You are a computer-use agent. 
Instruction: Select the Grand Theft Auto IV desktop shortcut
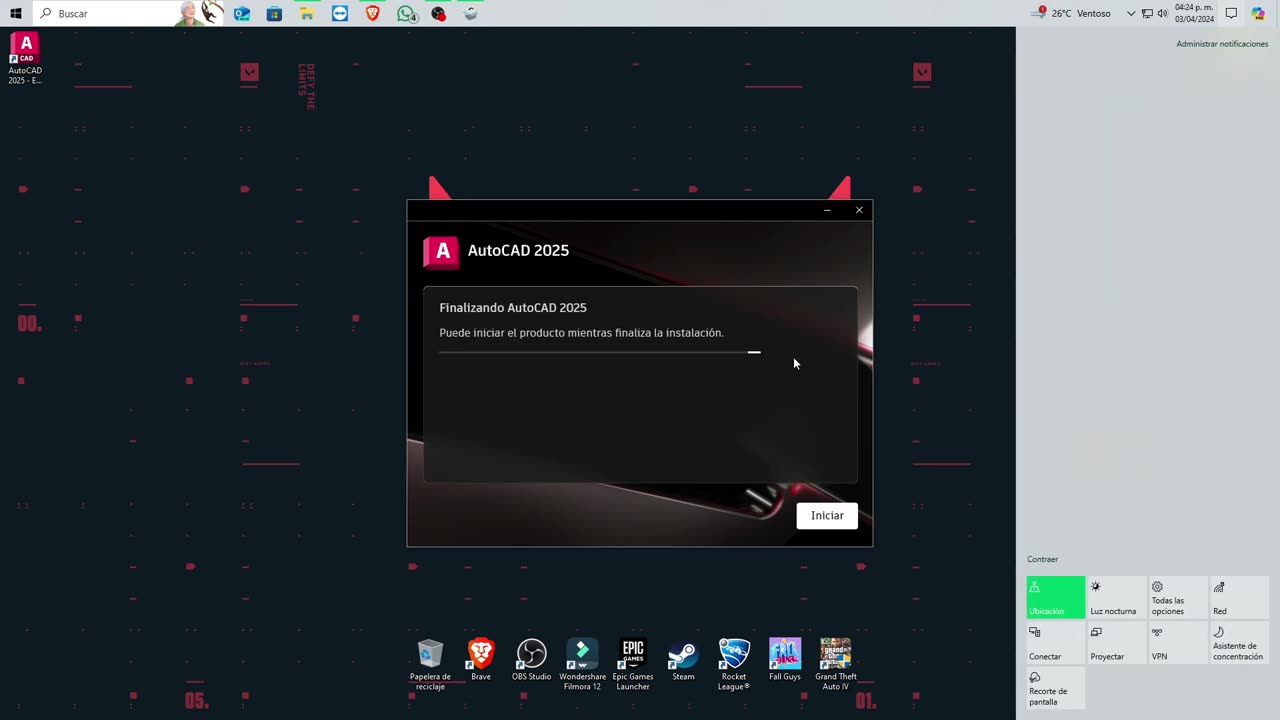tap(835, 665)
